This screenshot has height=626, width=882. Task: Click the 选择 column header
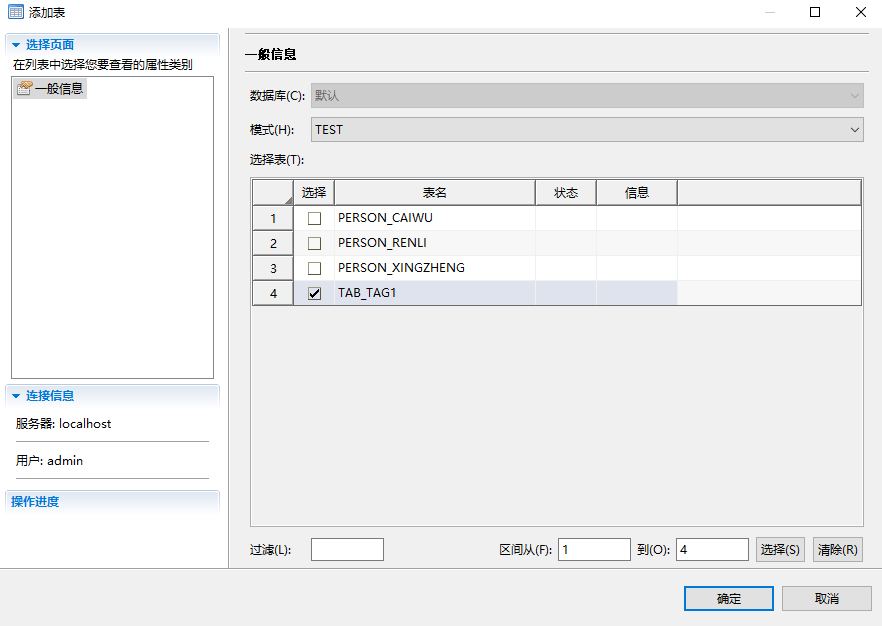click(x=314, y=193)
